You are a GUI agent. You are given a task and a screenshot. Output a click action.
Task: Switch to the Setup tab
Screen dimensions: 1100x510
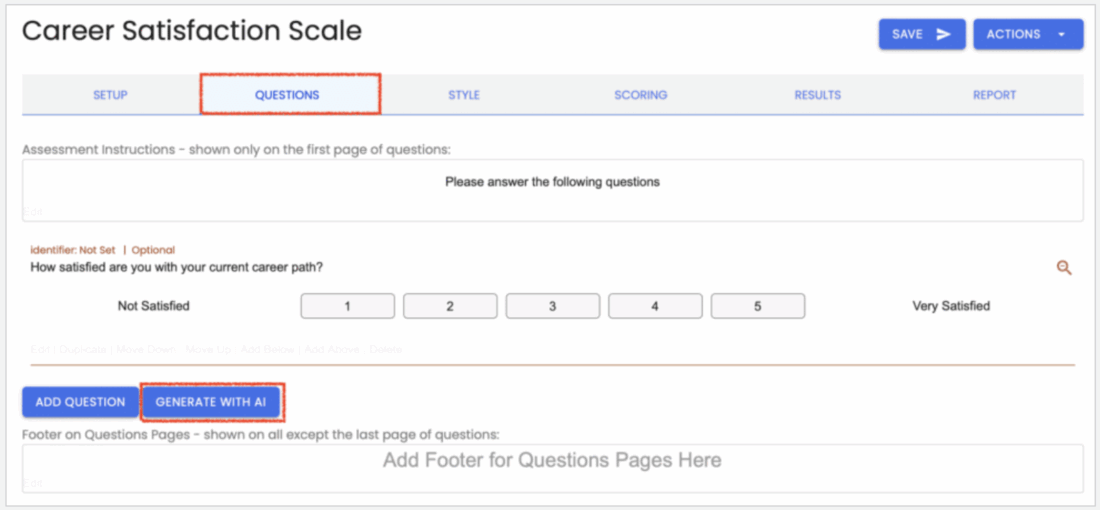coord(110,95)
